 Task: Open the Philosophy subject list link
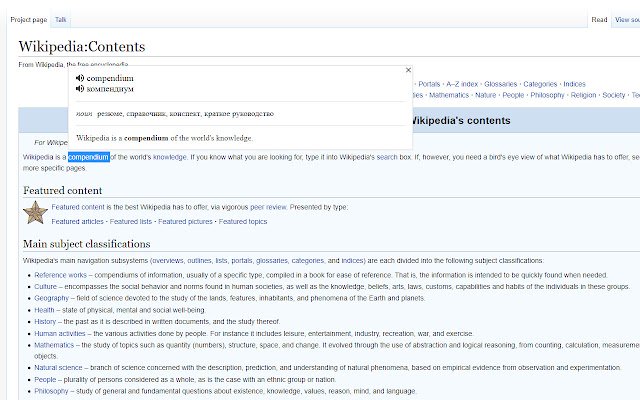tap(51, 391)
